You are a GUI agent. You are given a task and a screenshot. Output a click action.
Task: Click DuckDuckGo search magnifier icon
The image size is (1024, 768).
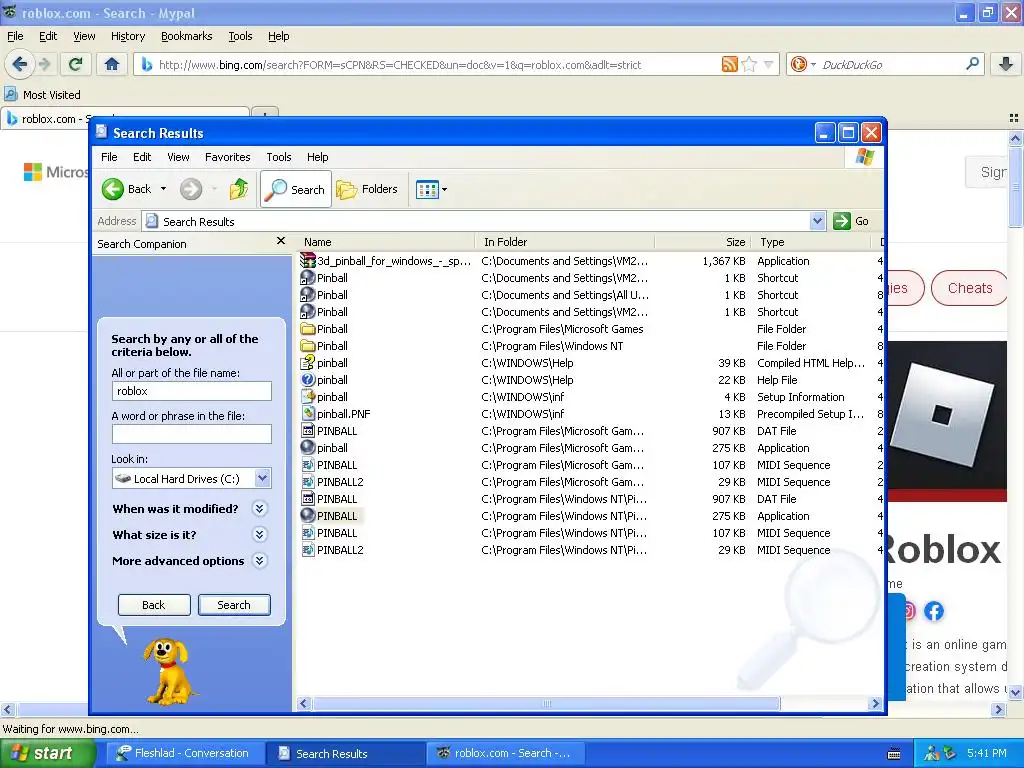coord(972,64)
